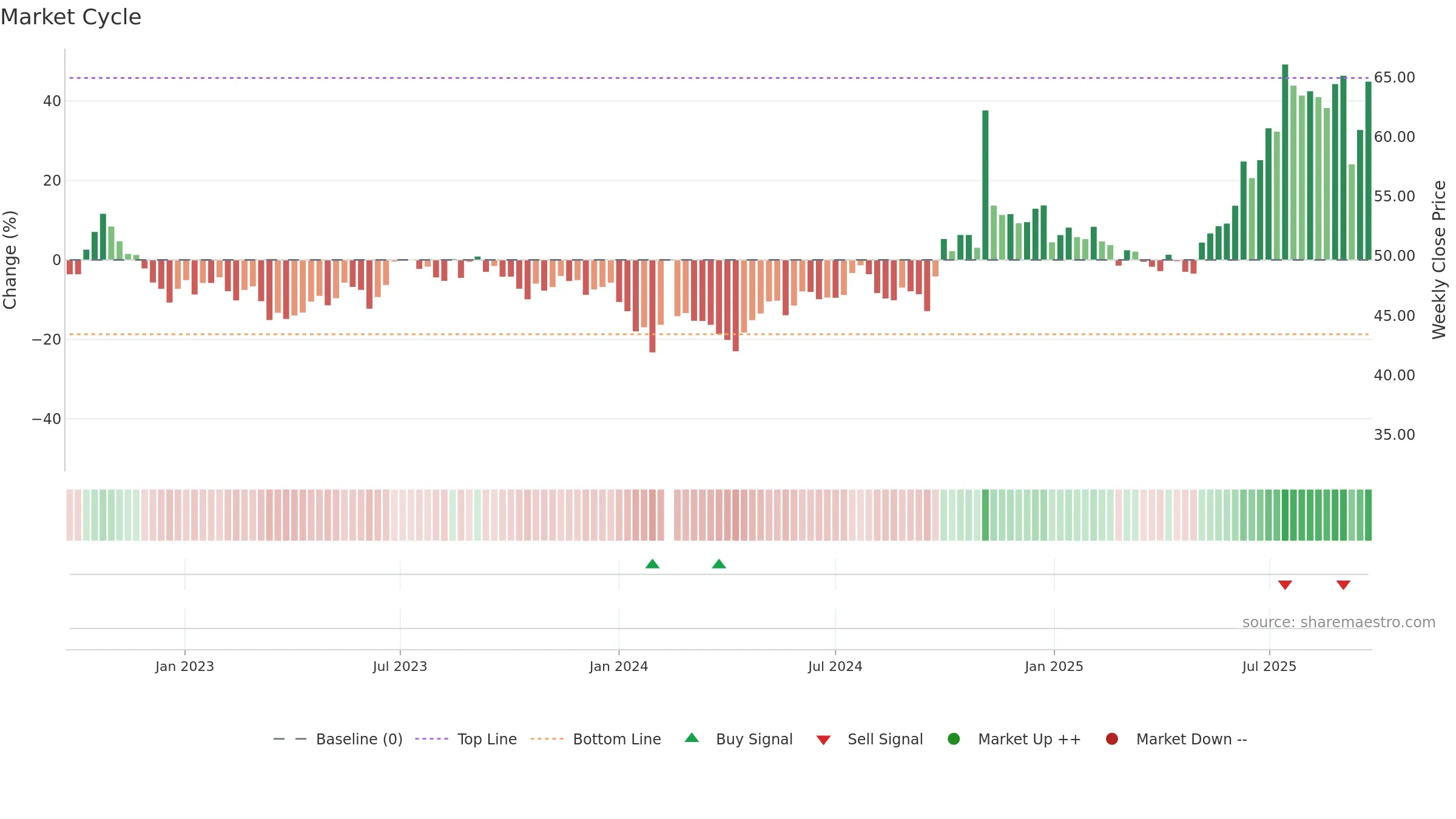Click the 40.00 price axis label
The width and height of the screenshot is (1456, 819).
(x=1394, y=376)
